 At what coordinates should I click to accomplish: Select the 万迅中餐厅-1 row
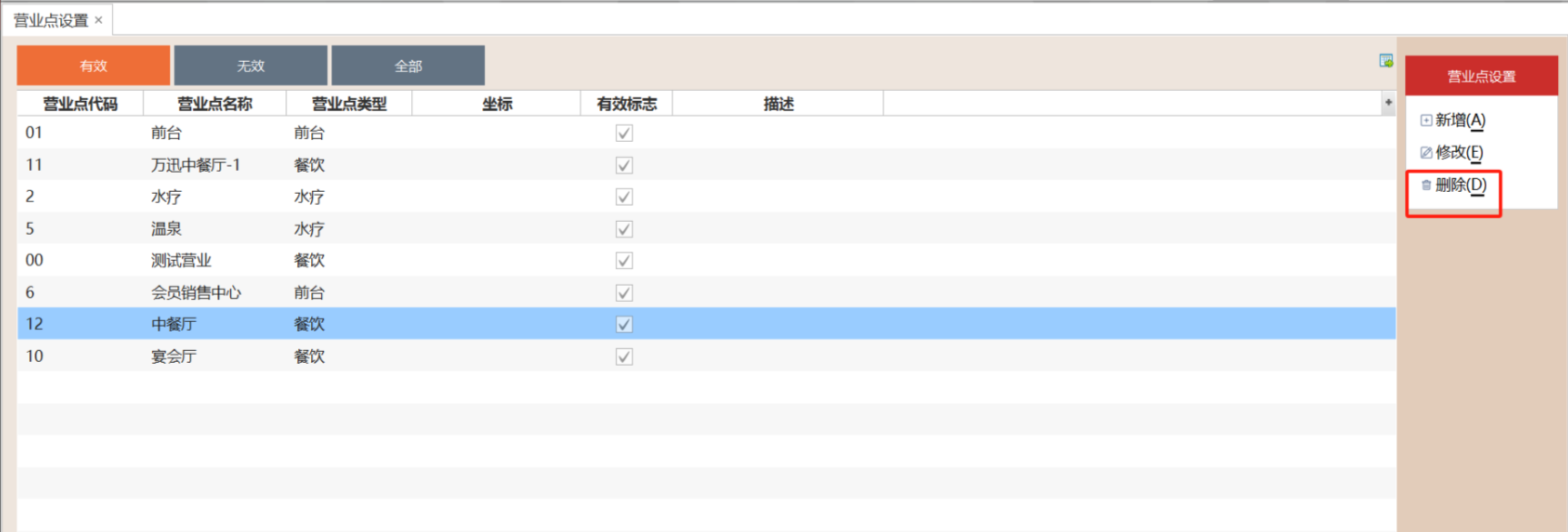[x=196, y=165]
